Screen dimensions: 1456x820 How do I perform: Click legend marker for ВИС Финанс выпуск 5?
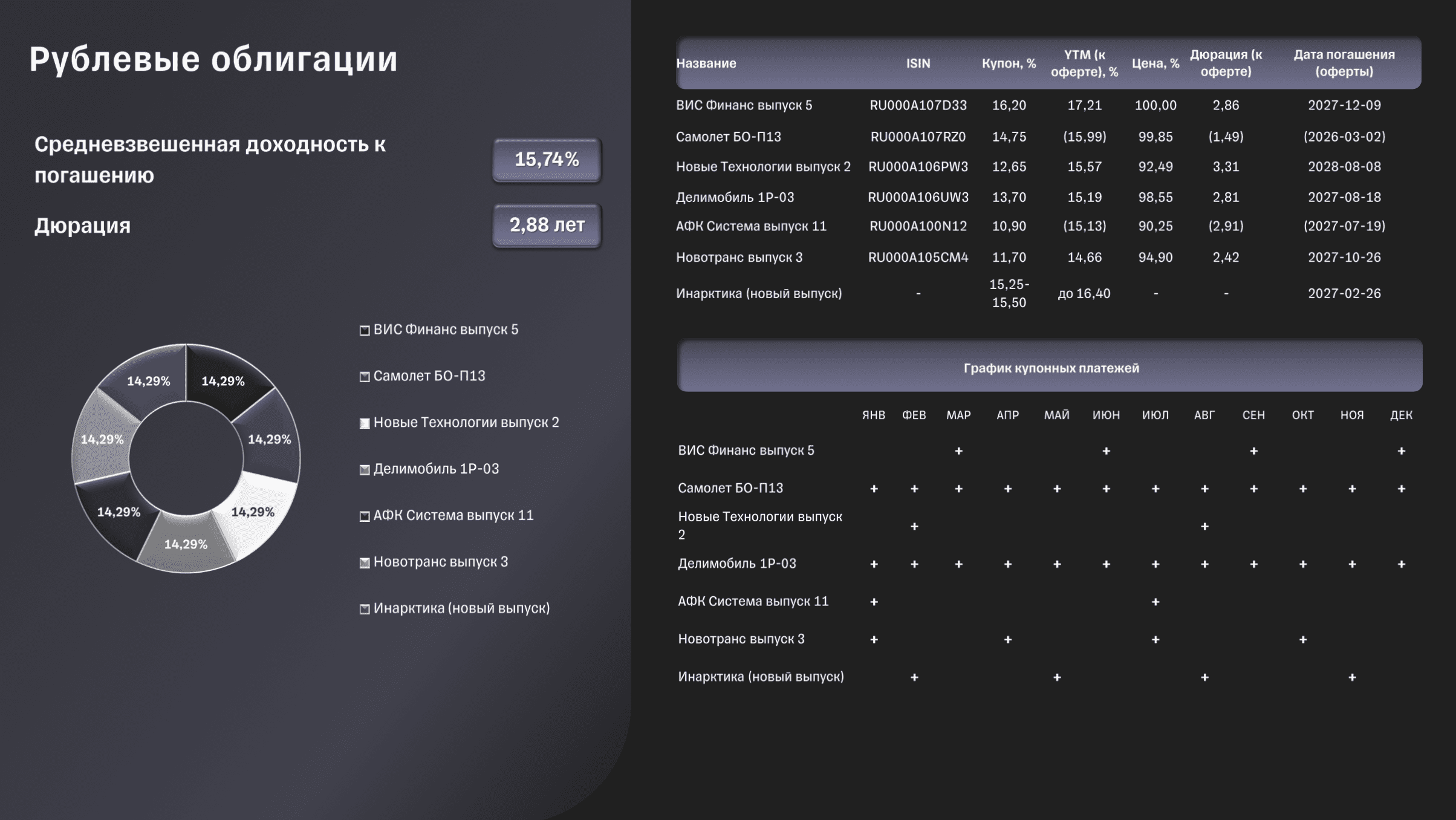[365, 330]
